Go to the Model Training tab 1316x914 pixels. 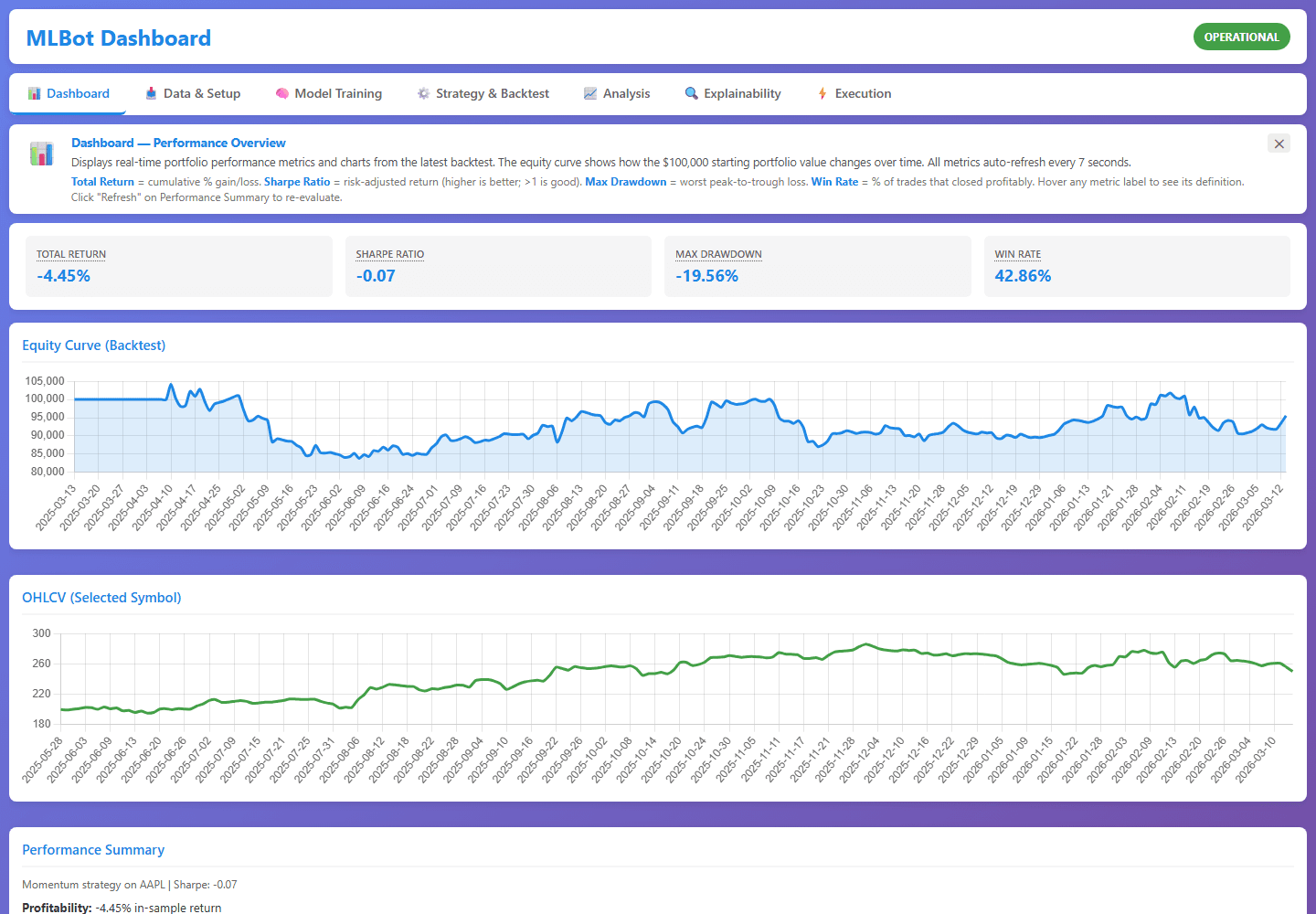(329, 93)
